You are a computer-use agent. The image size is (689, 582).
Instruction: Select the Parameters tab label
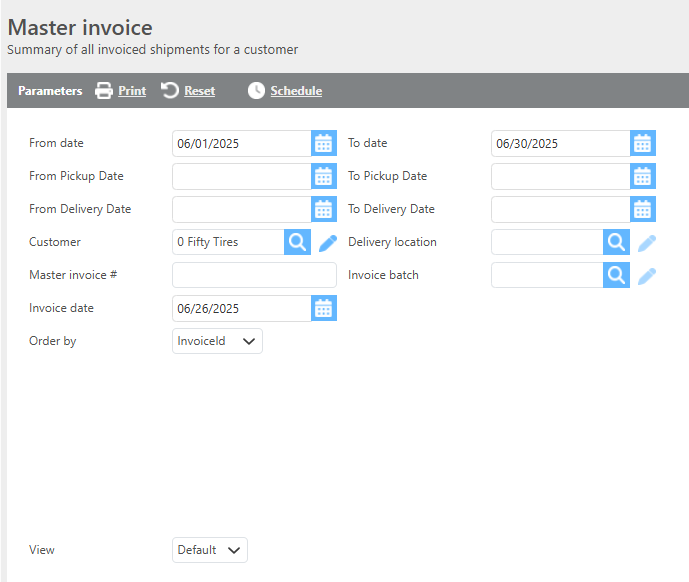(x=50, y=91)
